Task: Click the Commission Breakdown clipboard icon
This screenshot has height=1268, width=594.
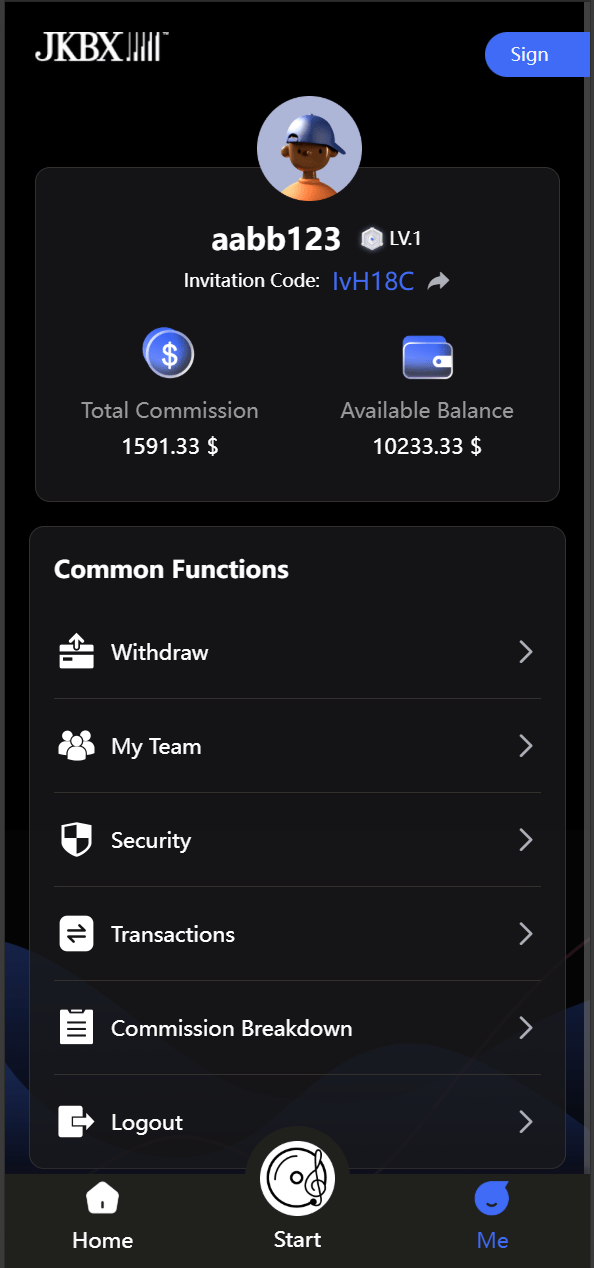Action: 76,1028
